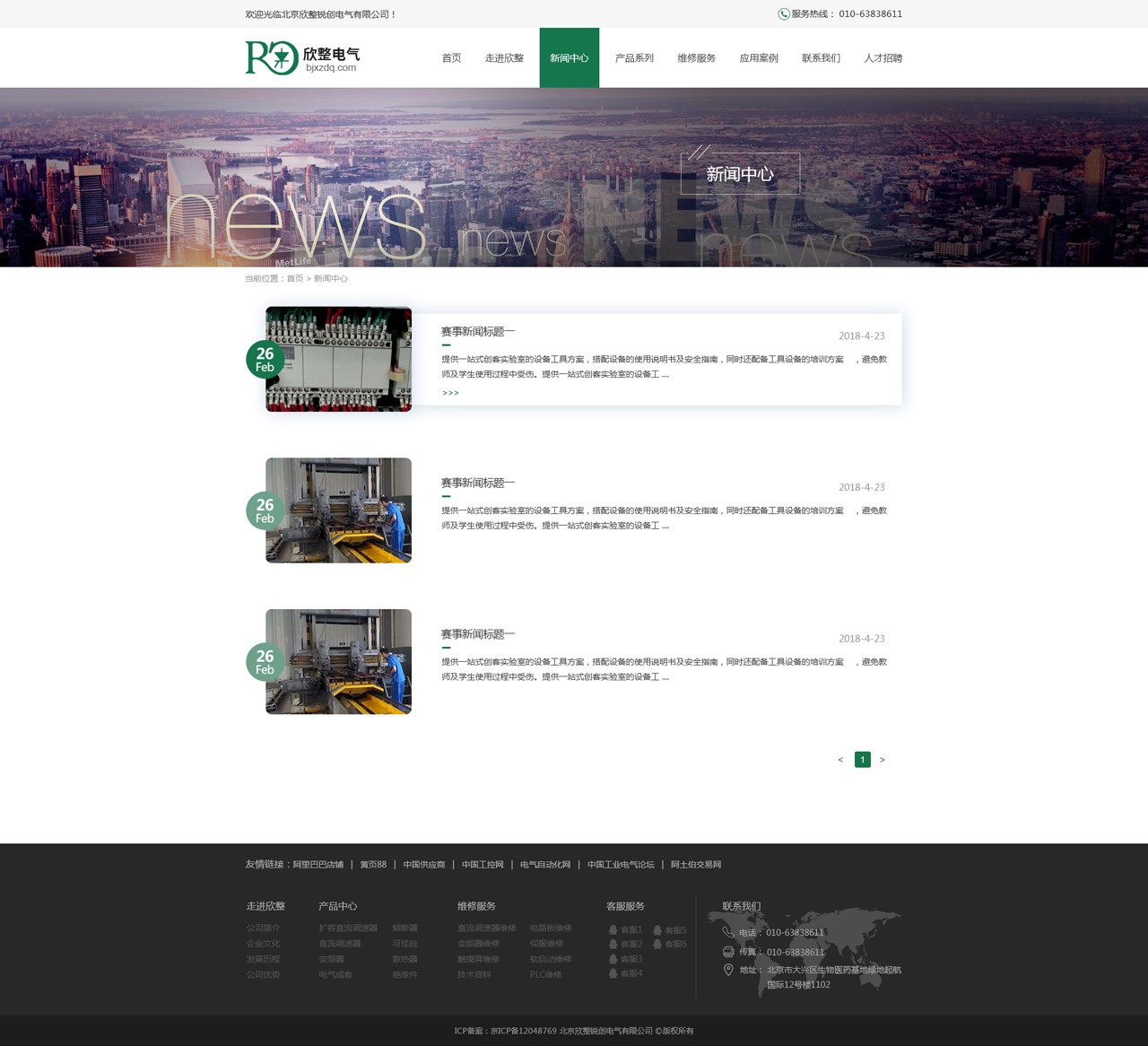Click the first news circuit-board thumbnail

[339, 359]
